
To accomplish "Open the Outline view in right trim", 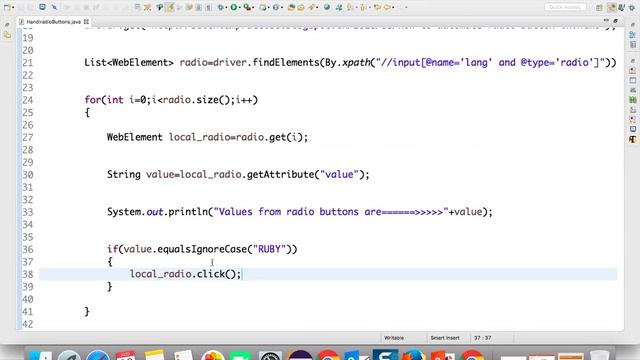I will [633, 35].
